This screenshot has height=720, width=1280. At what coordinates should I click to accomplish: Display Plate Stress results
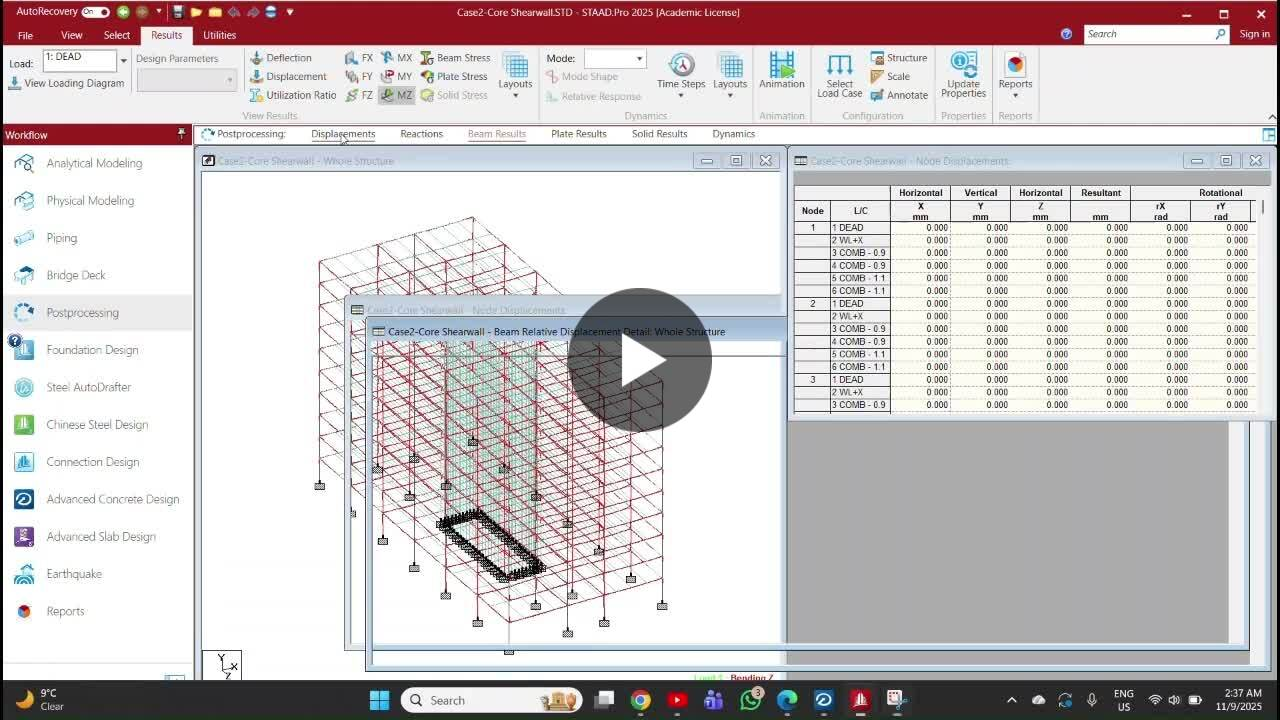[x=454, y=77]
